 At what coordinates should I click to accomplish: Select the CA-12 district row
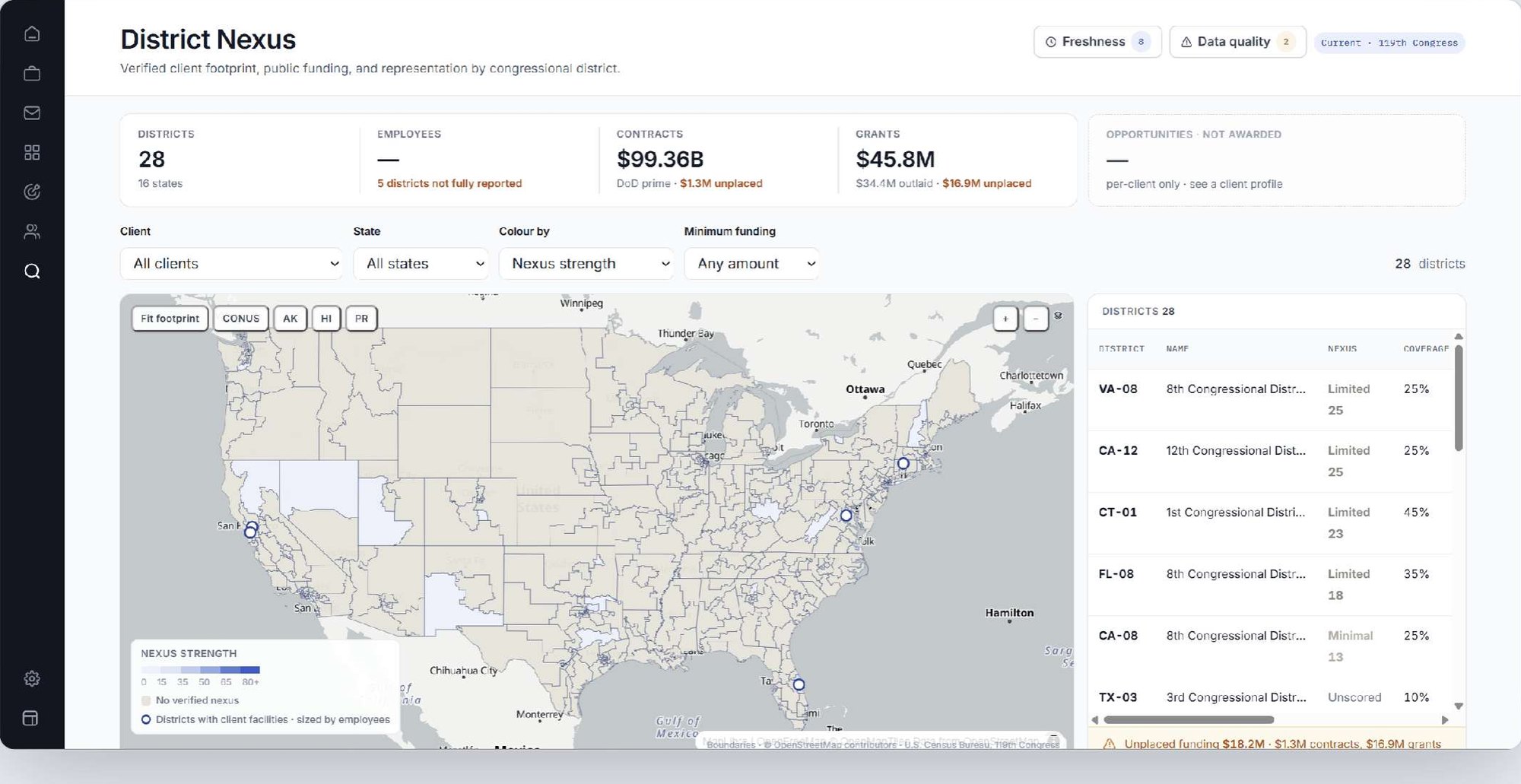(1270, 462)
